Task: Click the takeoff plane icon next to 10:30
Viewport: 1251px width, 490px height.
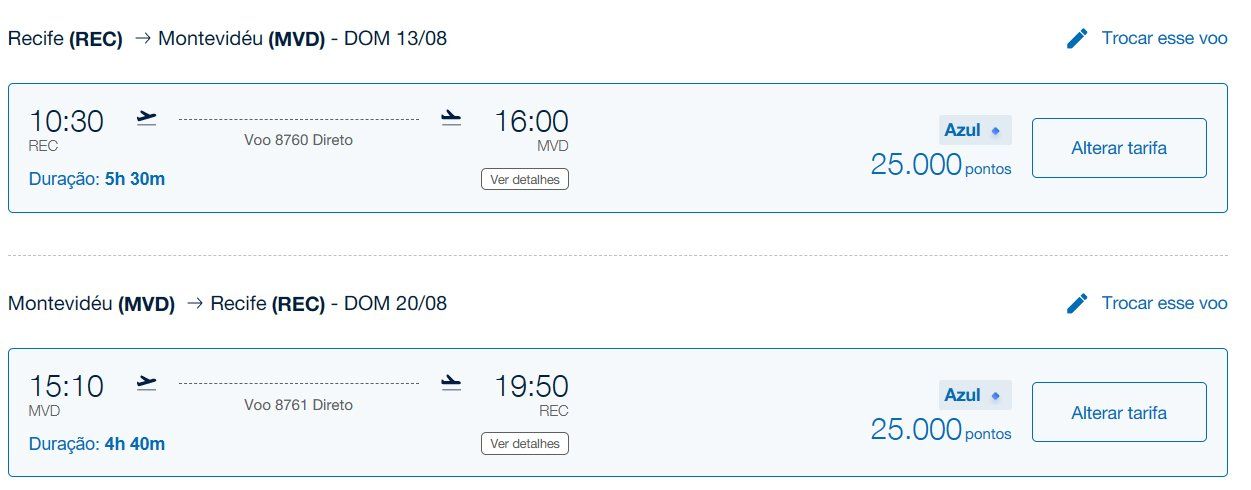Action: pos(147,119)
